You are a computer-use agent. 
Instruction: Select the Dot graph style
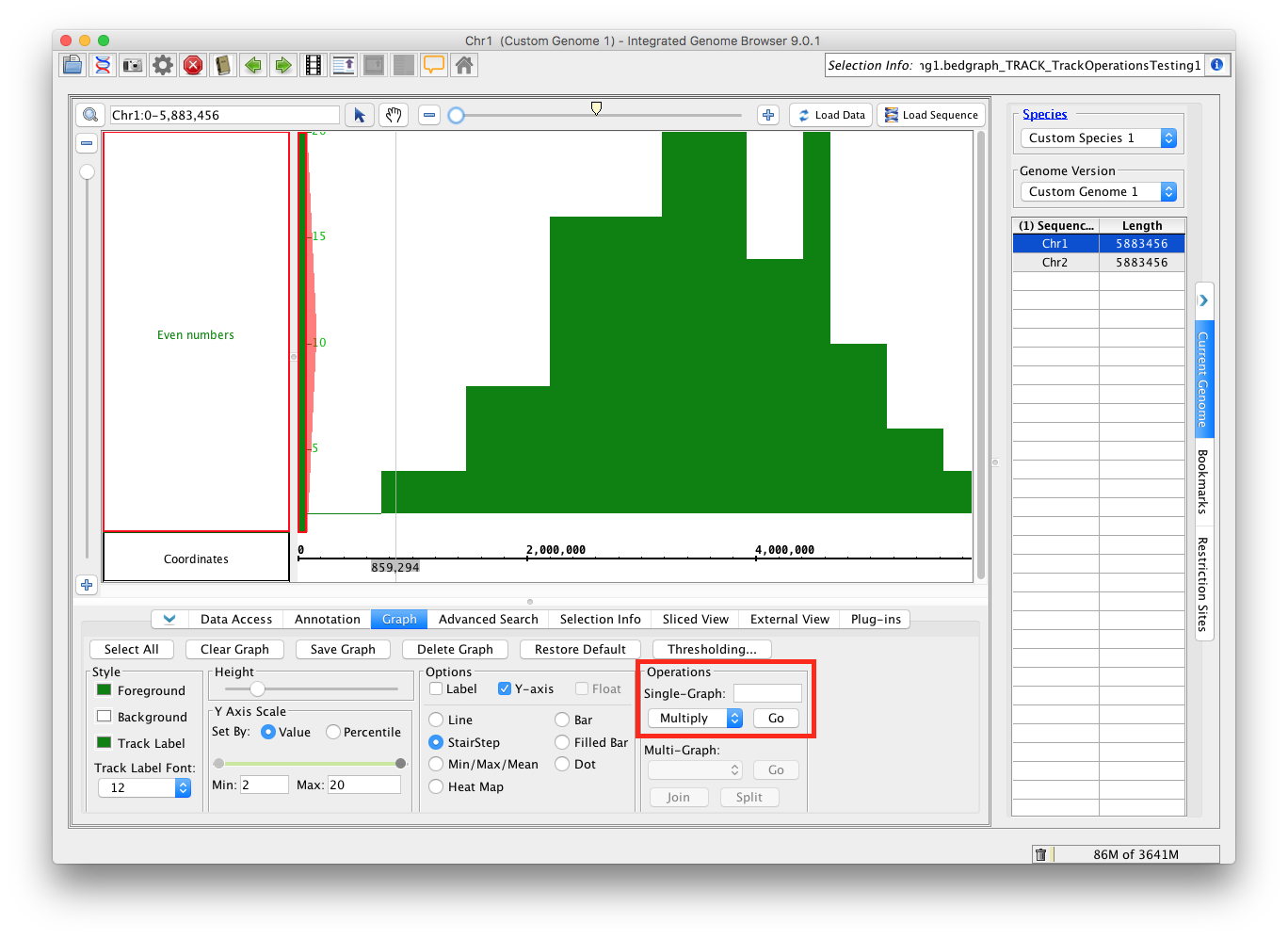(x=562, y=764)
